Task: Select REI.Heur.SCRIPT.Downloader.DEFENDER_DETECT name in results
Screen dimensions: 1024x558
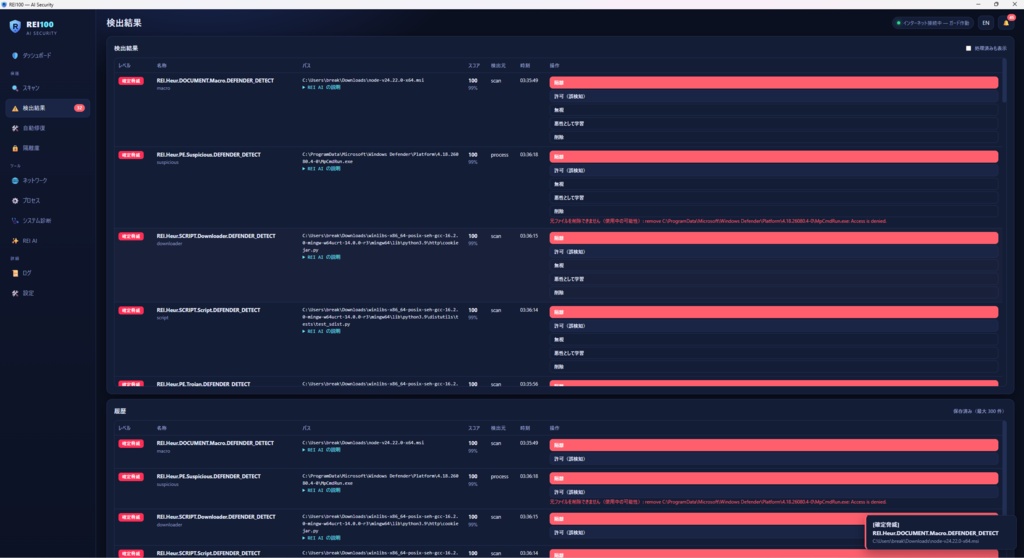Action: [x=216, y=236]
